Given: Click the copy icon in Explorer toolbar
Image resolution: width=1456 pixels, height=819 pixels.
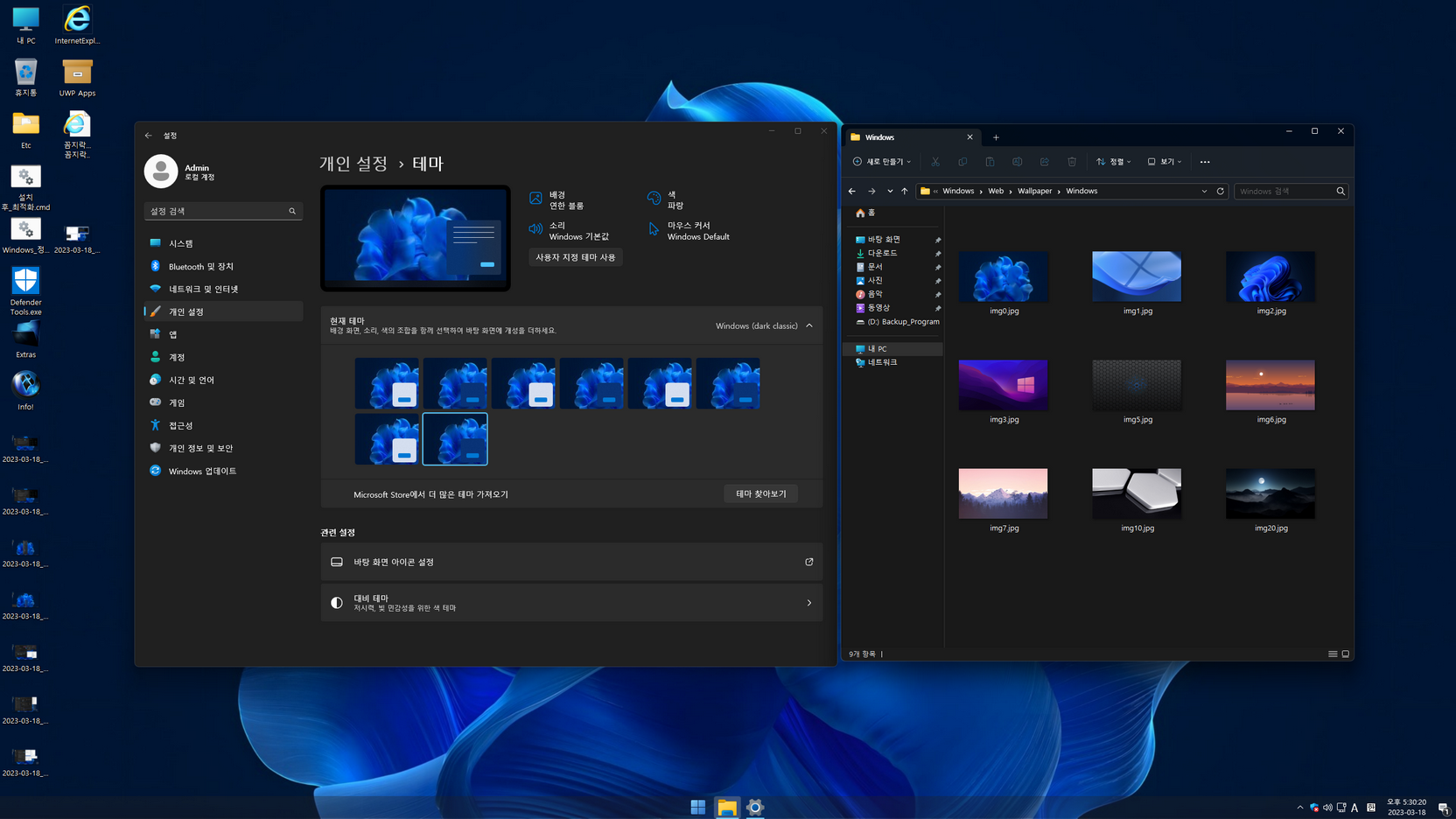Looking at the screenshot, I should coord(962,162).
